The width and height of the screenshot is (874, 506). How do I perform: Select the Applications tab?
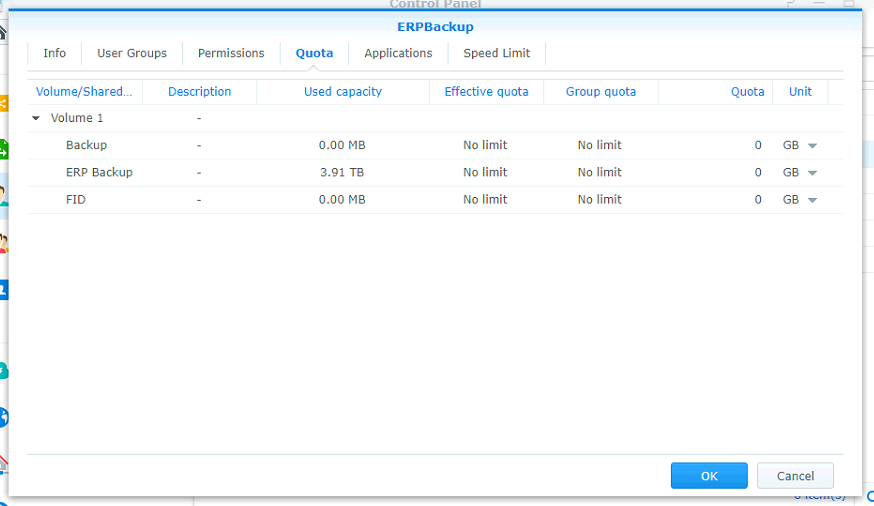(398, 53)
